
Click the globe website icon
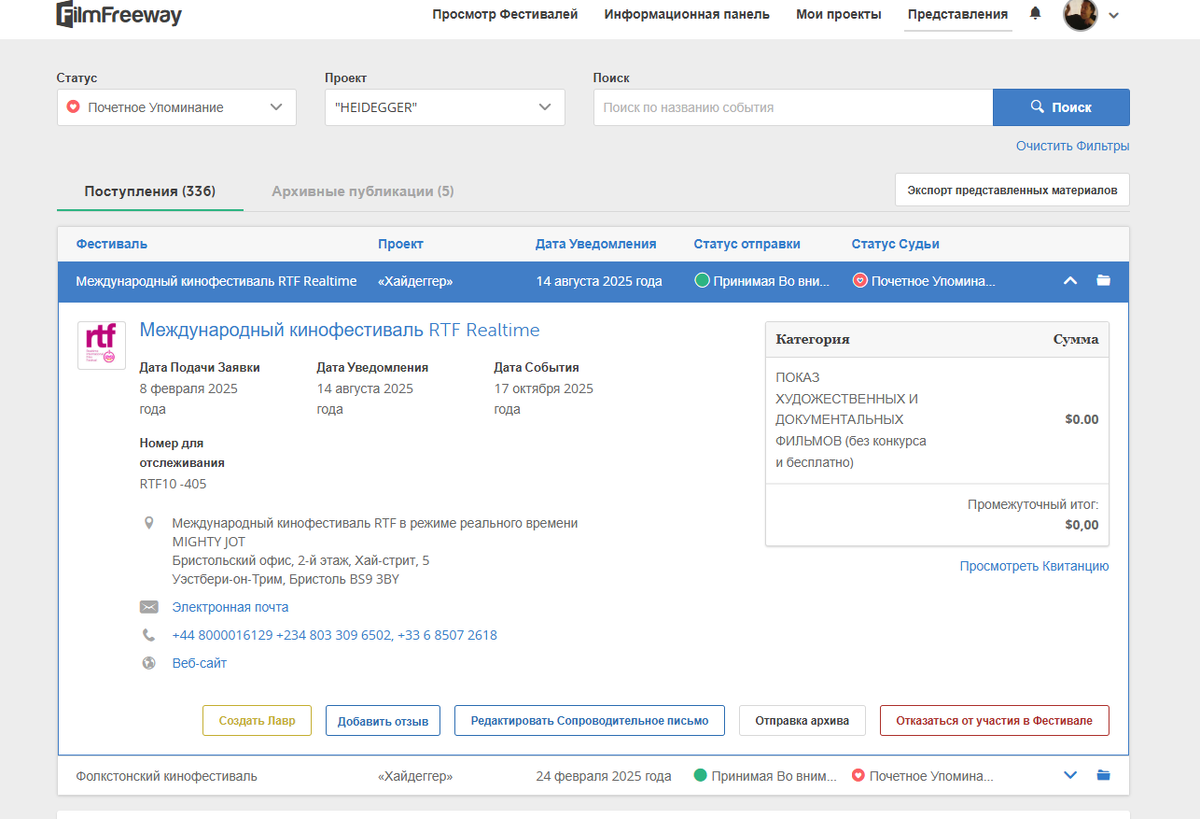pyautogui.click(x=149, y=663)
